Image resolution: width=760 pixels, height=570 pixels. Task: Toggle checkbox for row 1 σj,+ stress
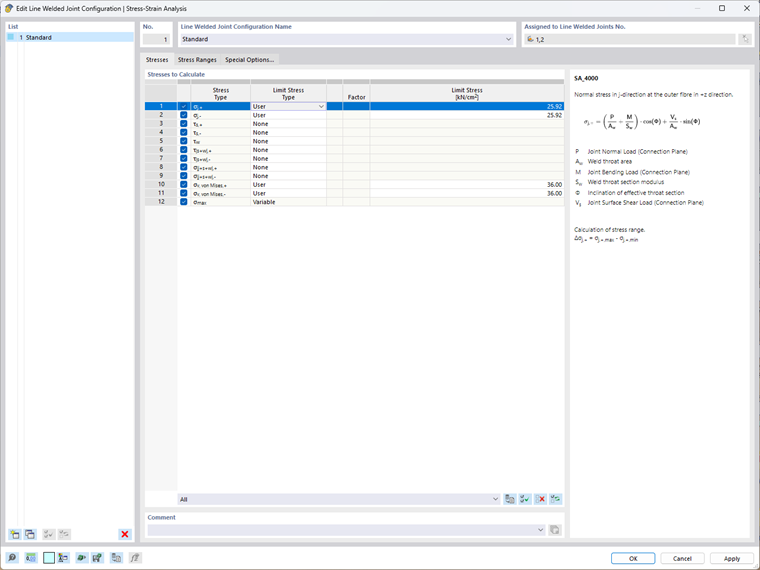click(184, 106)
